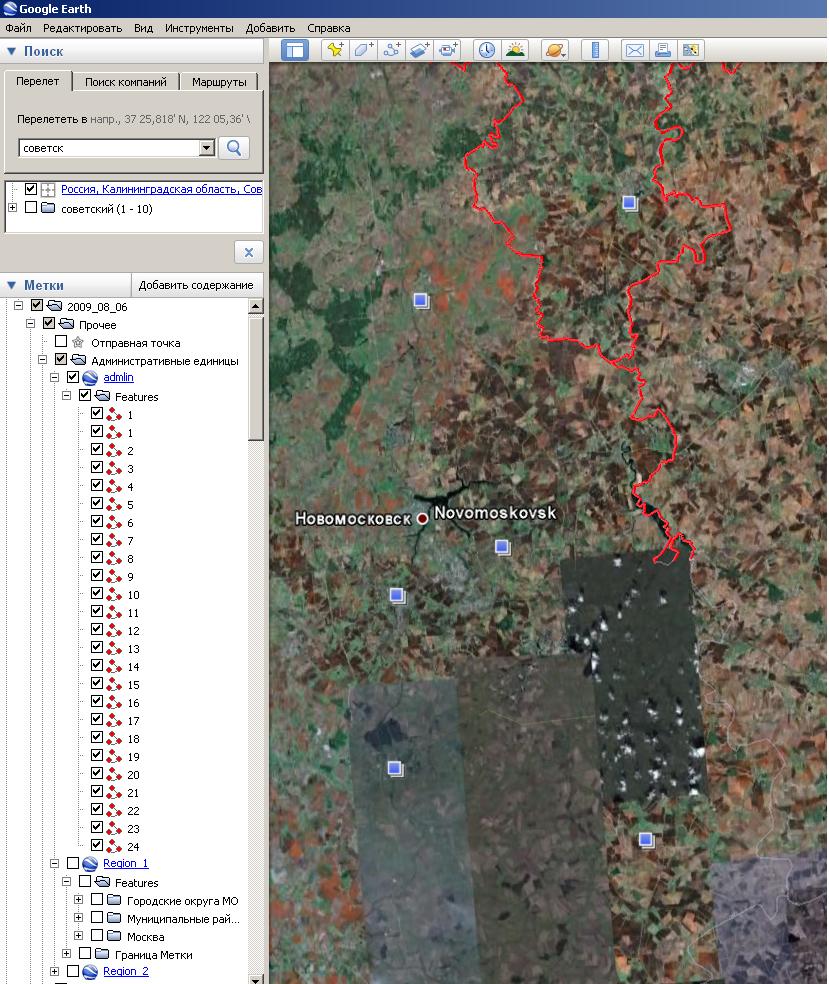Open the search history dropdown arrow
The height and width of the screenshot is (984, 829).
coord(207,148)
